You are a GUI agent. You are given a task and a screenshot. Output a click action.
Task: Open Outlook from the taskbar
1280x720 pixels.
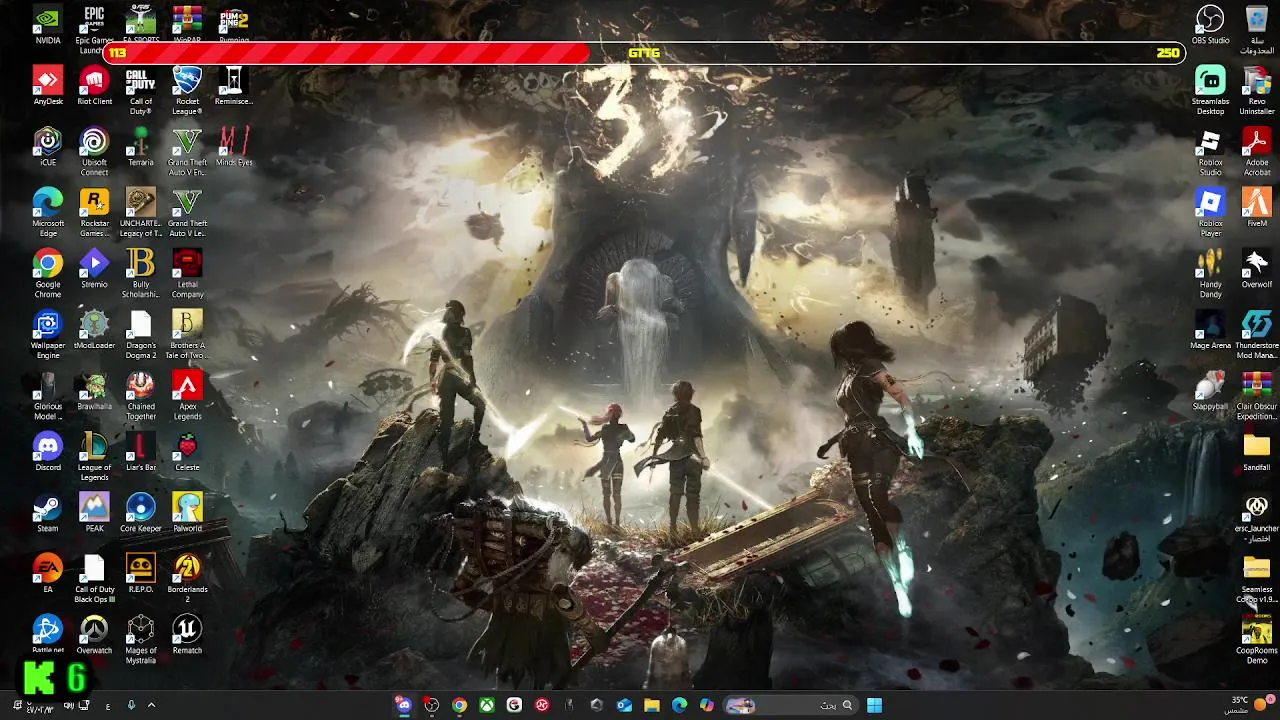pos(624,705)
